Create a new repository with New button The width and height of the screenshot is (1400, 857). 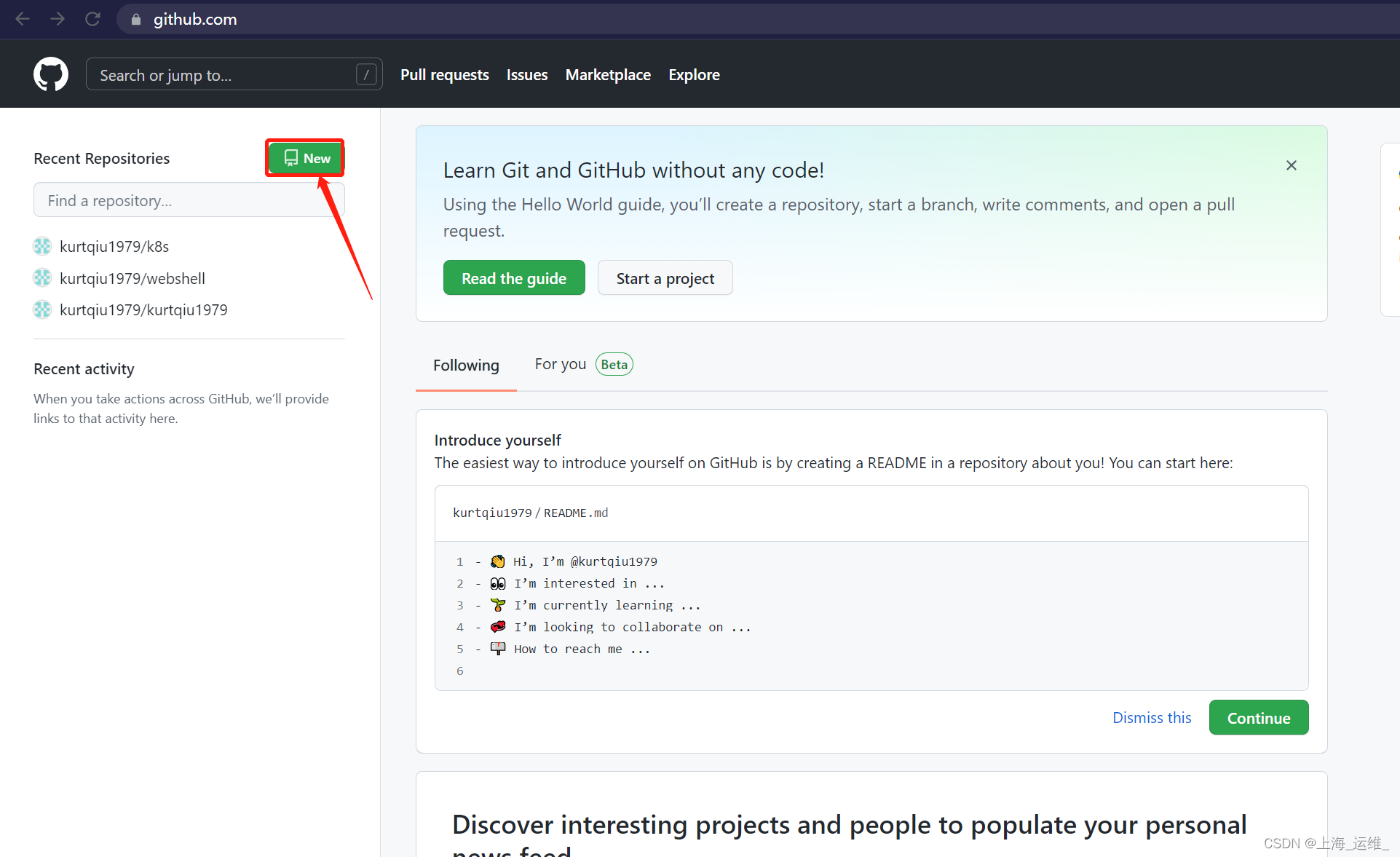coord(306,158)
